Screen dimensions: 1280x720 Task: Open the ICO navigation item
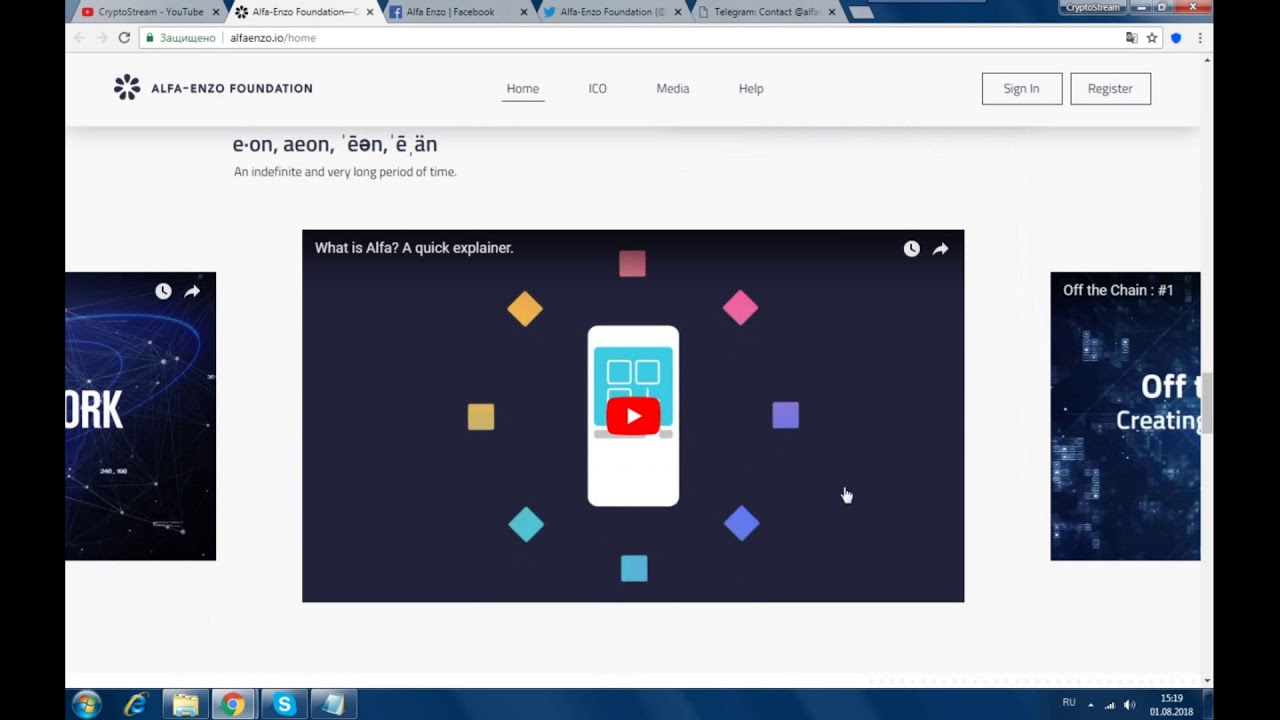coord(597,88)
